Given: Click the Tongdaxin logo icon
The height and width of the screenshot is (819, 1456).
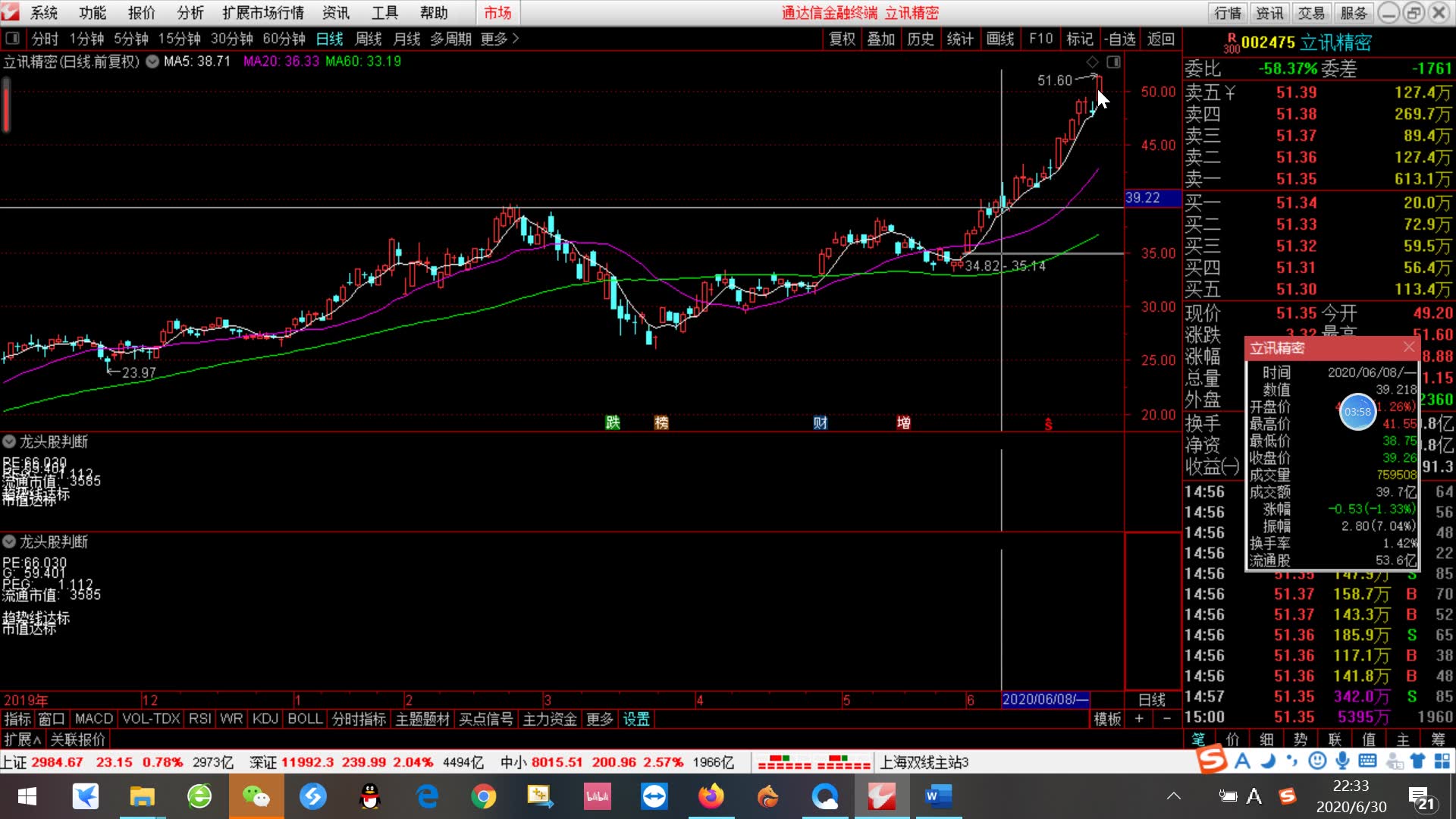Looking at the screenshot, I should click(x=11, y=12).
